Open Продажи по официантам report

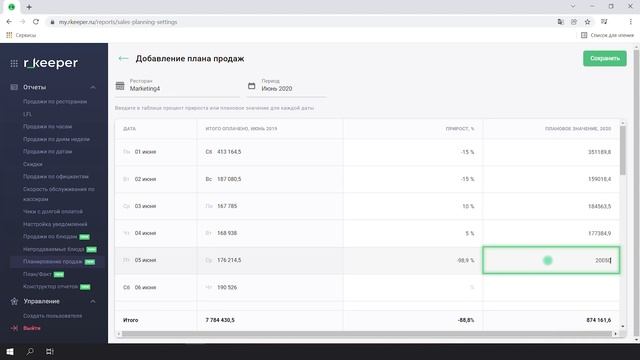coord(56,177)
